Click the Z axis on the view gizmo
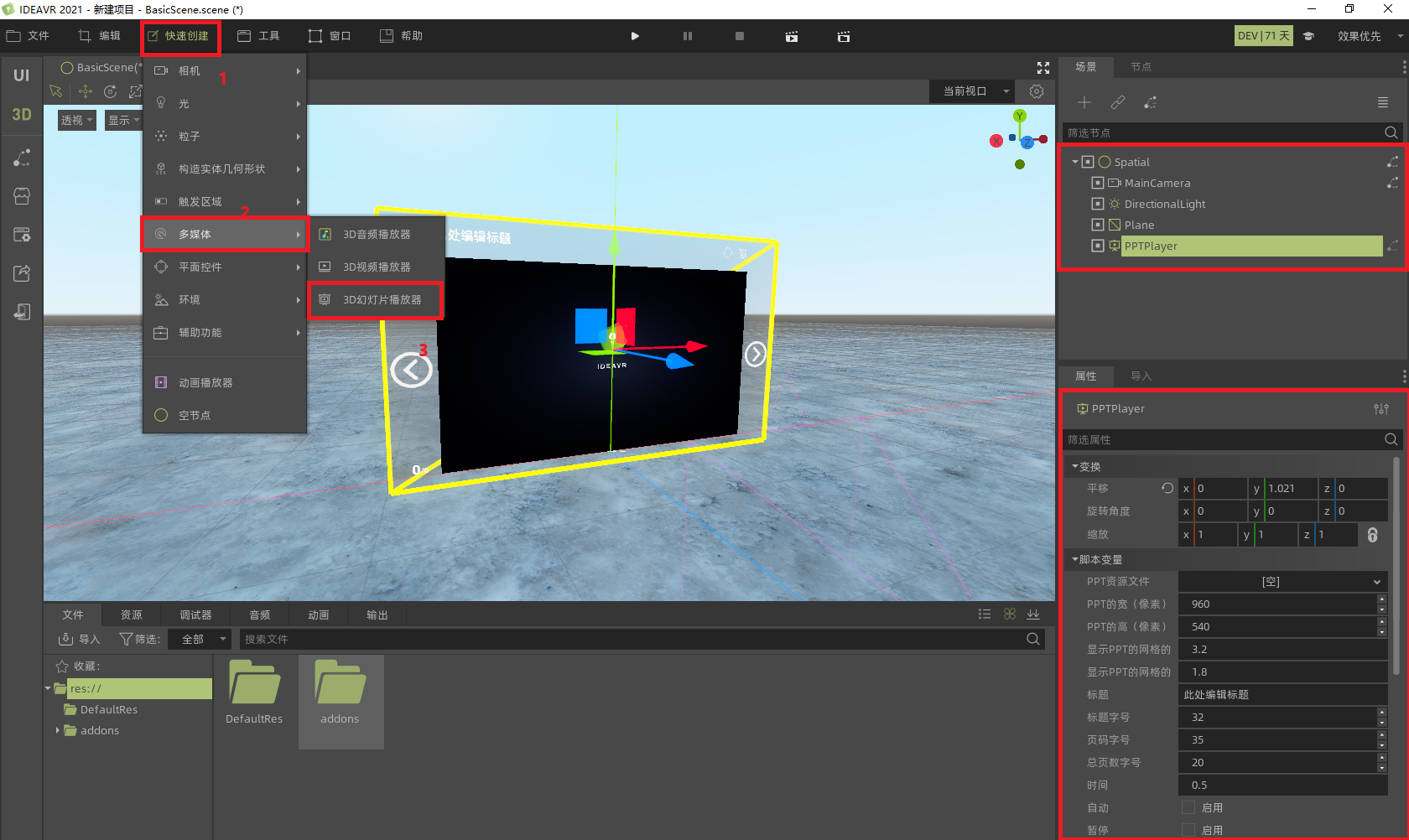 click(x=1027, y=143)
